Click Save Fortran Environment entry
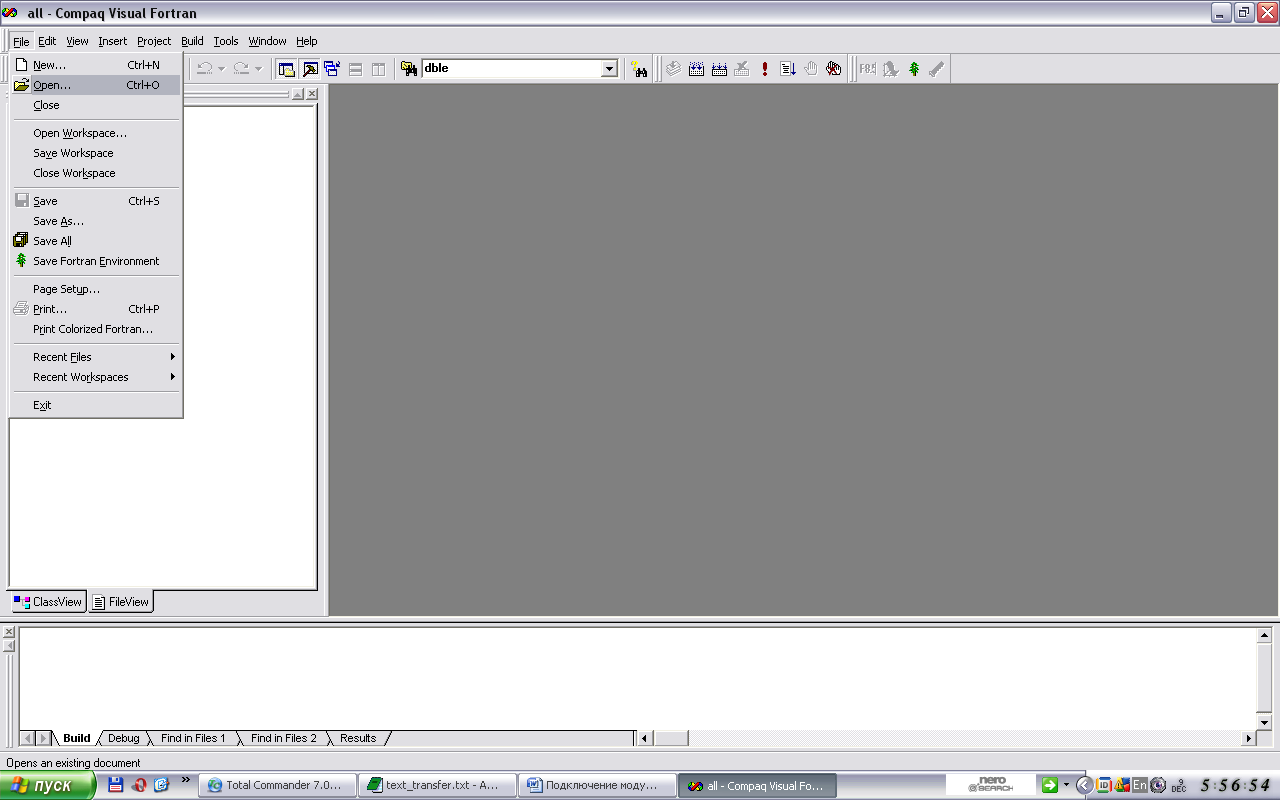The image size is (1280, 800). pyautogui.click(x=96, y=261)
